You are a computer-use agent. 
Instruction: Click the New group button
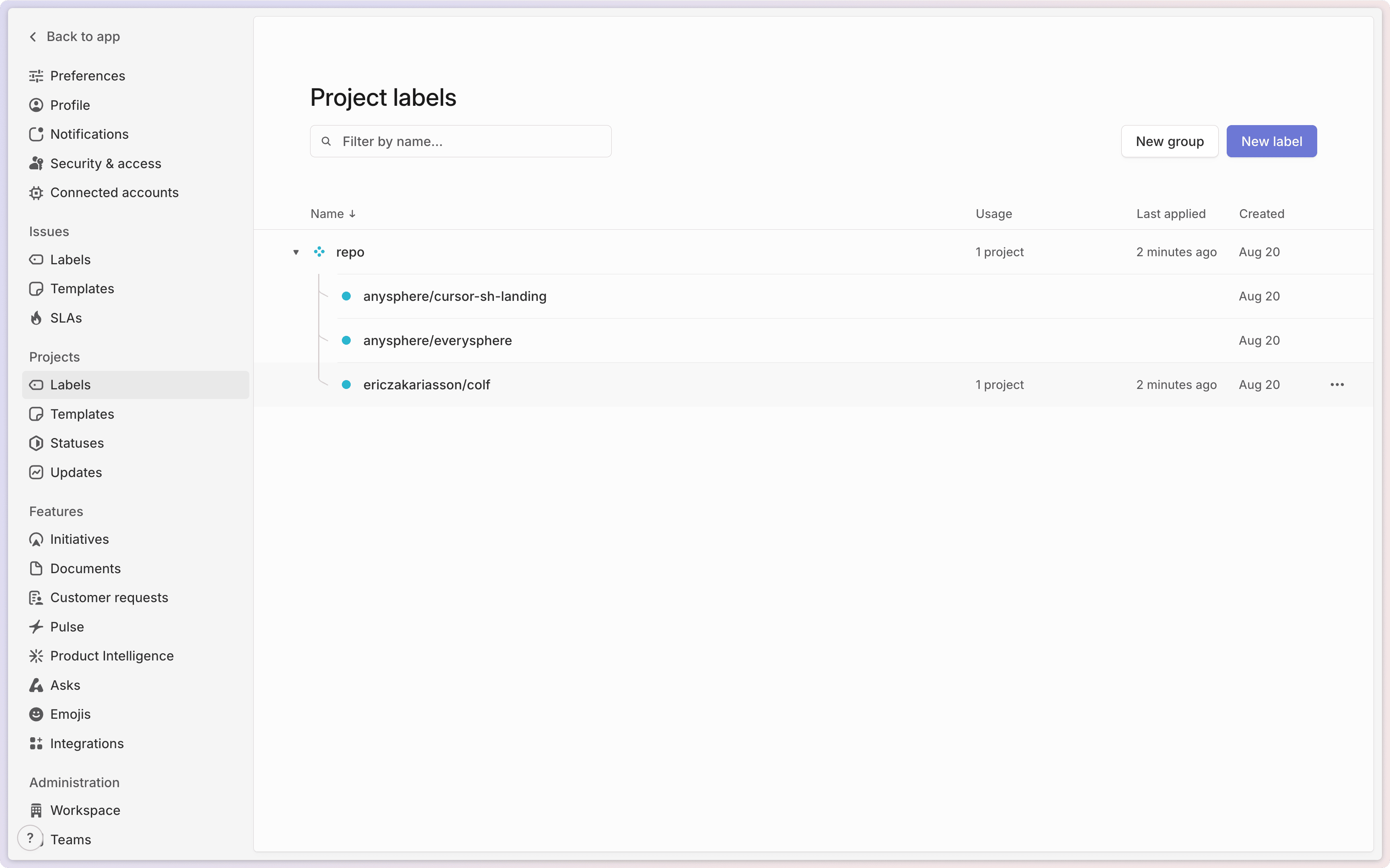coord(1169,141)
